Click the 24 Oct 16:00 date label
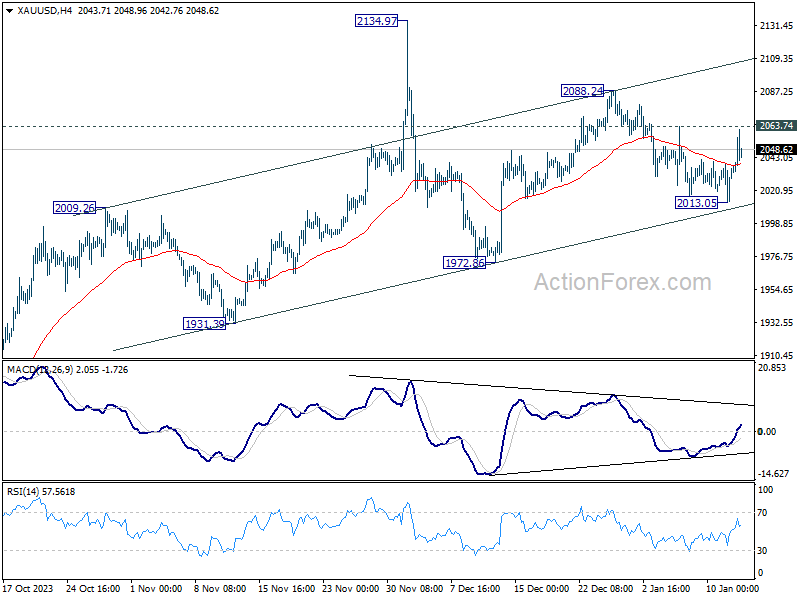The image size is (800, 600). click(93, 588)
